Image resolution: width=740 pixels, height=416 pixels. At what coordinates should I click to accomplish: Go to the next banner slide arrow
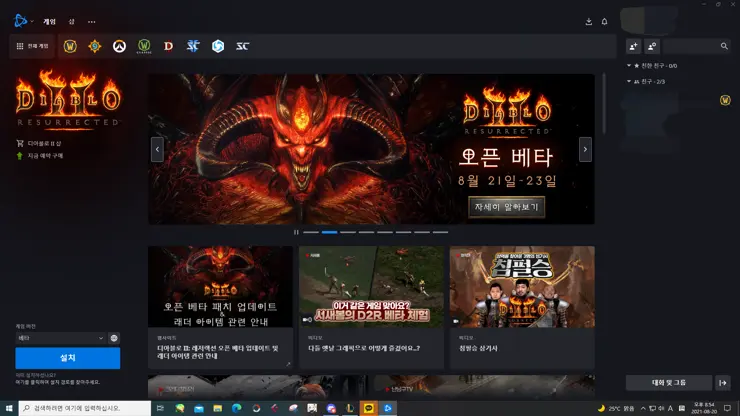[586, 149]
